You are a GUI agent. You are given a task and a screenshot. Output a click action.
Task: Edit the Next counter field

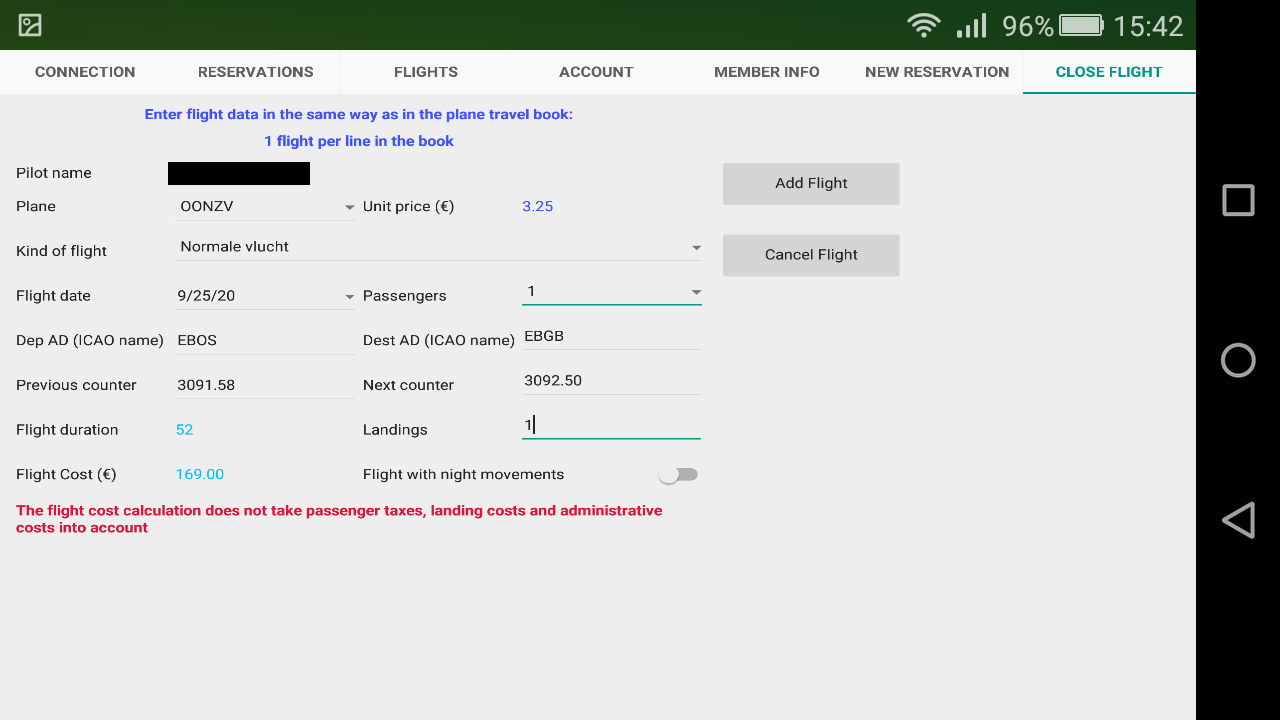tap(610, 381)
